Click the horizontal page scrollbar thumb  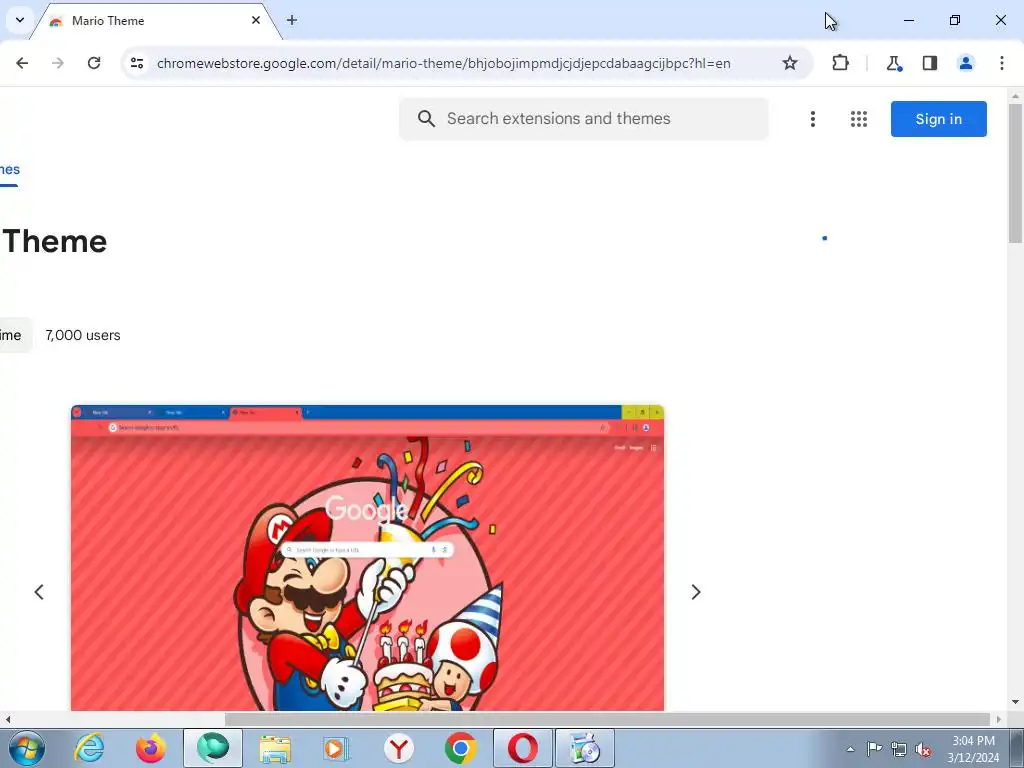tap(607, 719)
